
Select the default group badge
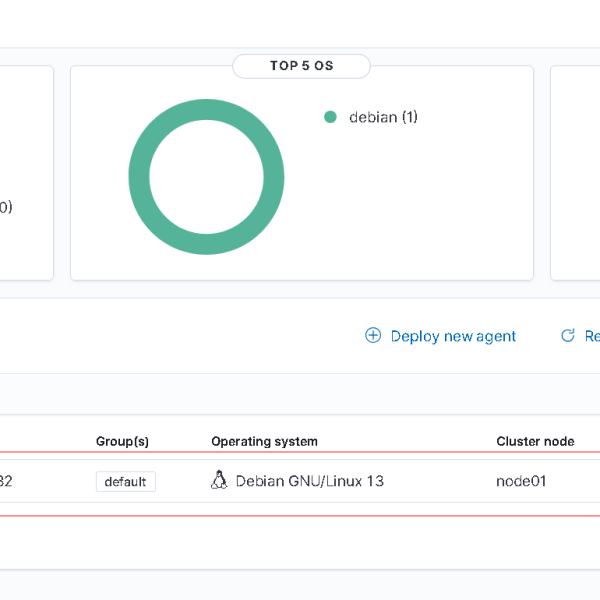126,482
